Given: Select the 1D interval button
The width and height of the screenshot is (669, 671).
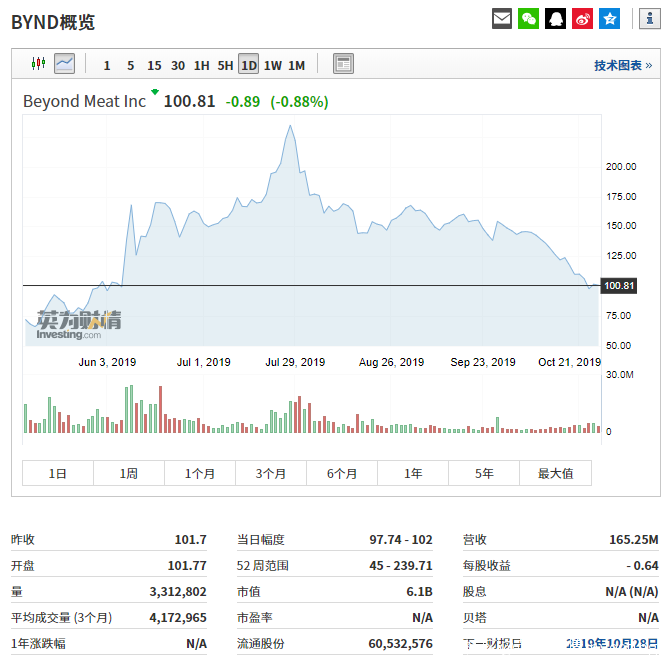Looking at the screenshot, I should click(x=249, y=64).
